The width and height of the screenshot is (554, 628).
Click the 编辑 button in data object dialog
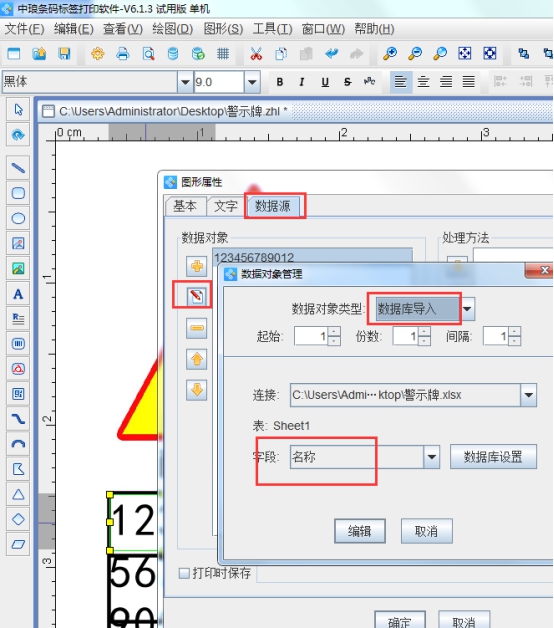(360, 531)
